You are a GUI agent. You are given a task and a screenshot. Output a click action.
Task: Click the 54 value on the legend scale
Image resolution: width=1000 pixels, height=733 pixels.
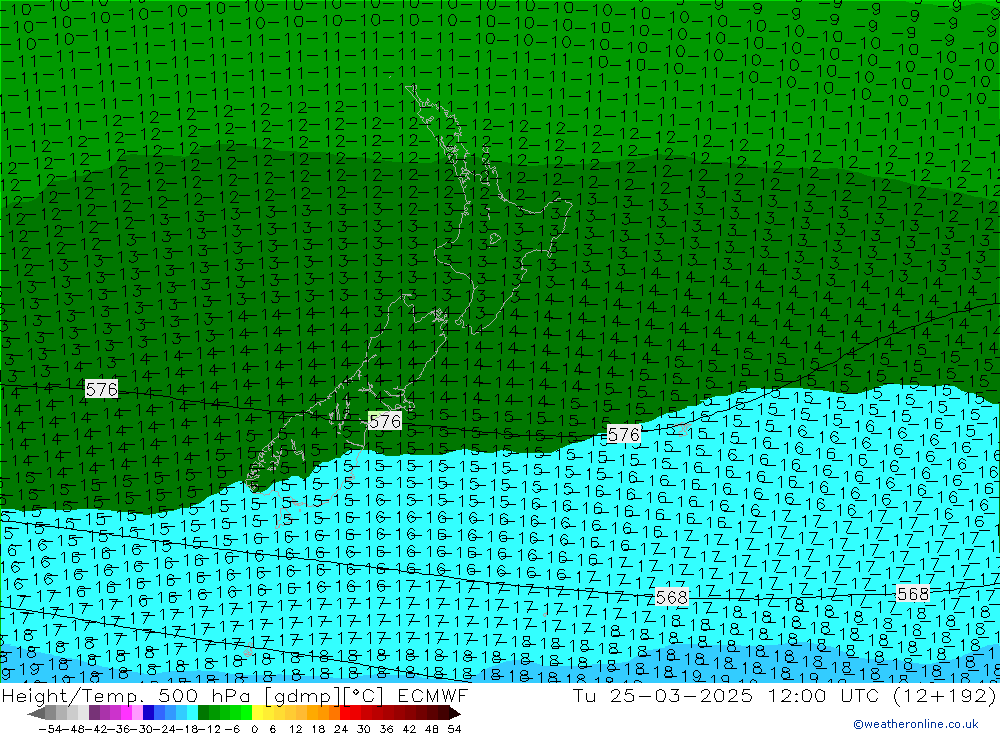pos(454,729)
